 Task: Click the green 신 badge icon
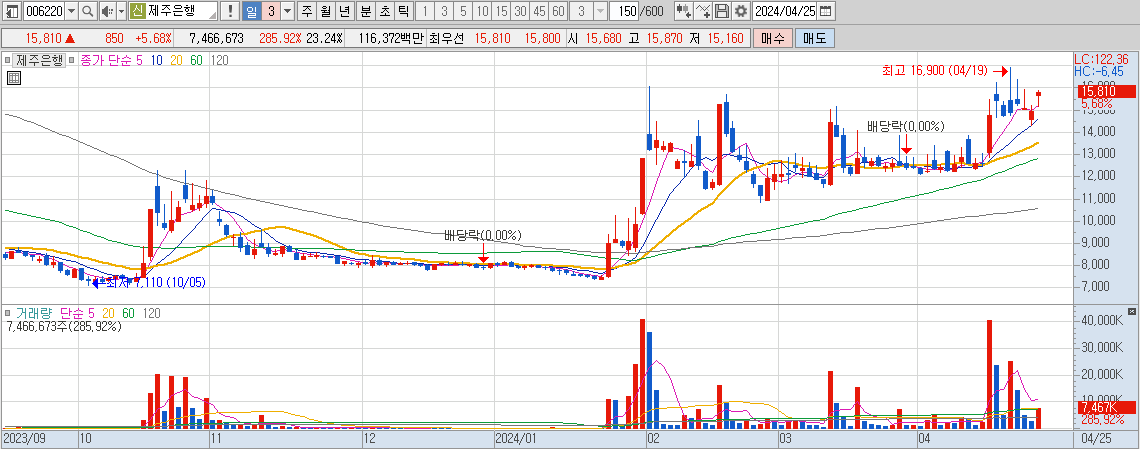[137, 11]
